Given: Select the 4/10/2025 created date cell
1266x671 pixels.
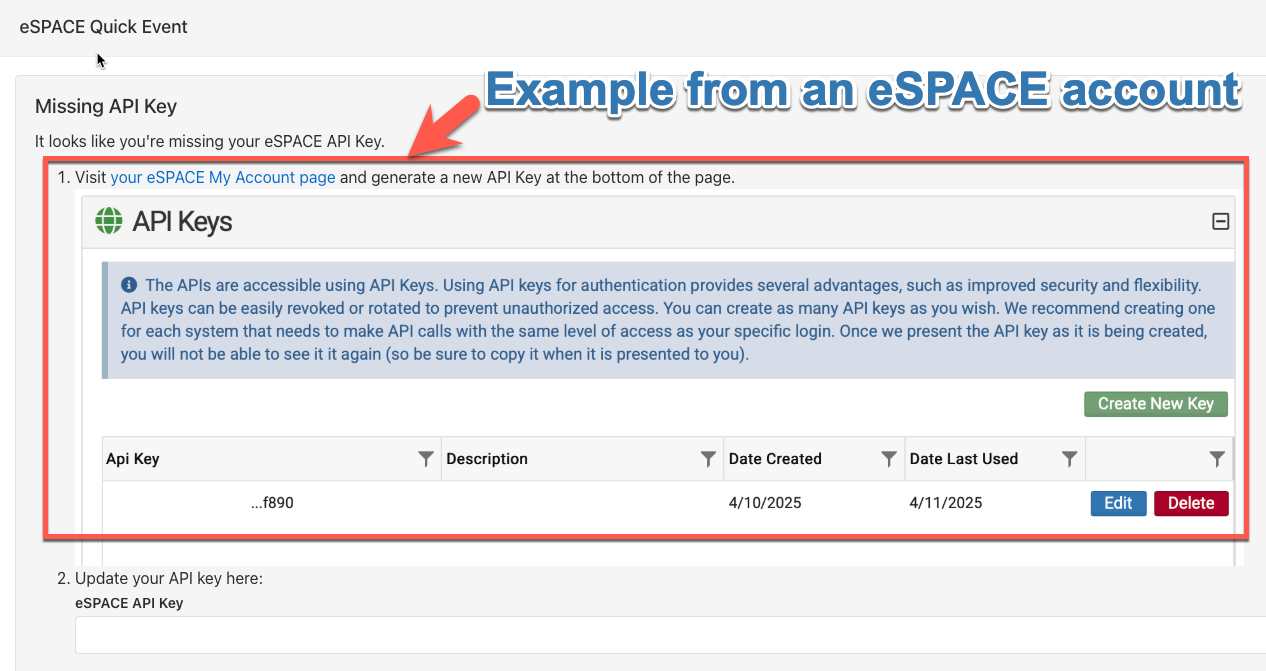Looking at the screenshot, I should [x=765, y=503].
